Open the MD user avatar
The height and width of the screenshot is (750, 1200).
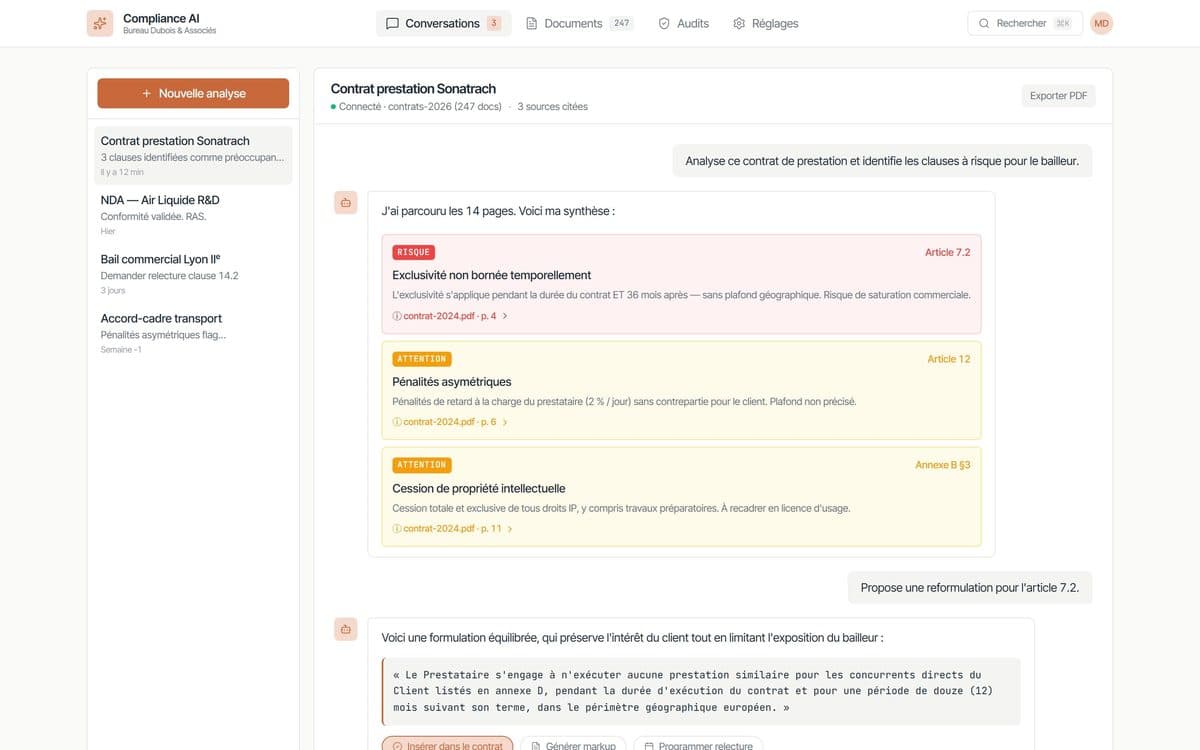pyautogui.click(x=1102, y=23)
